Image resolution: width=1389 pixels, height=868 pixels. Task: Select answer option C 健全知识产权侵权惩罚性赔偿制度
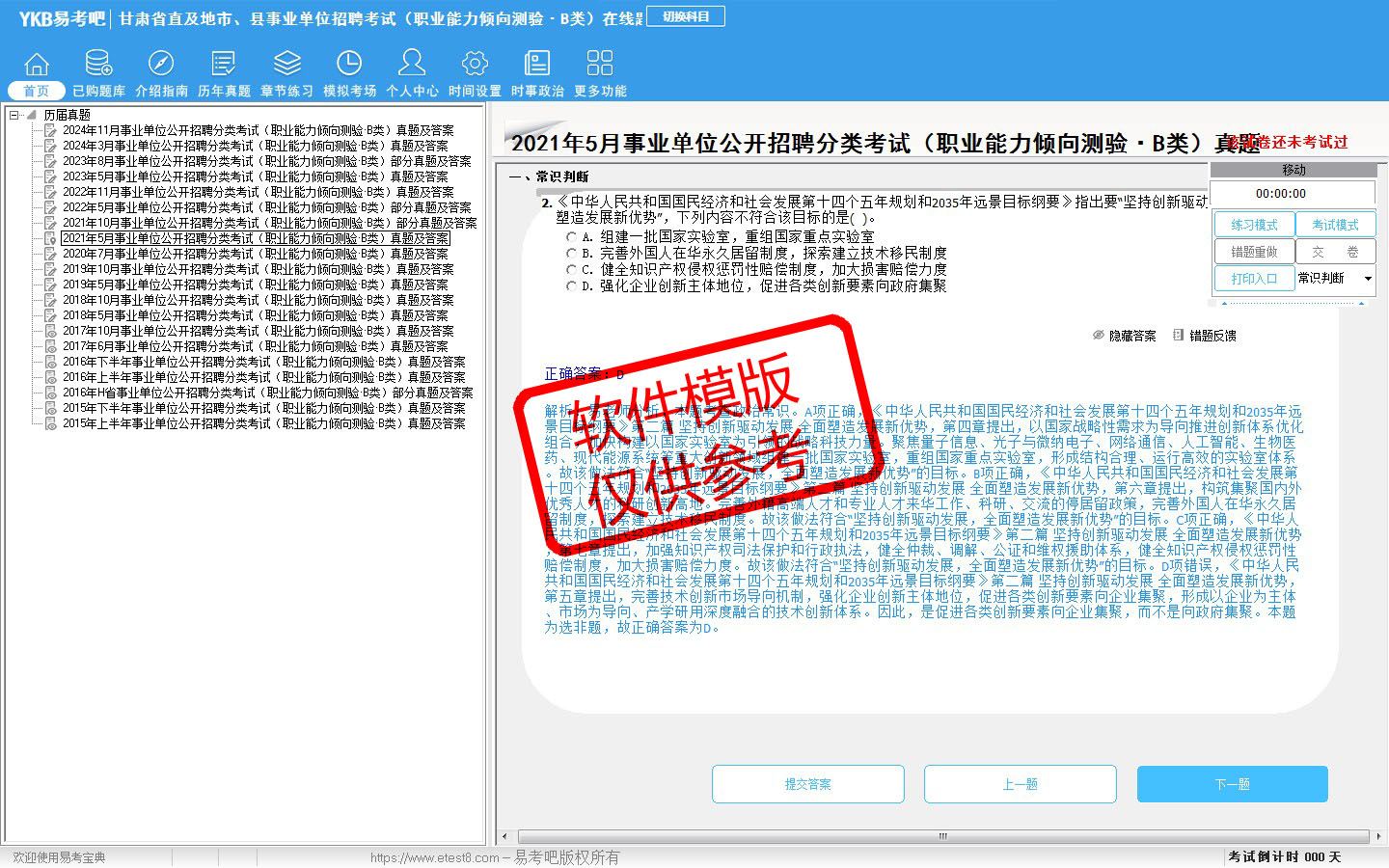pos(571,269)
